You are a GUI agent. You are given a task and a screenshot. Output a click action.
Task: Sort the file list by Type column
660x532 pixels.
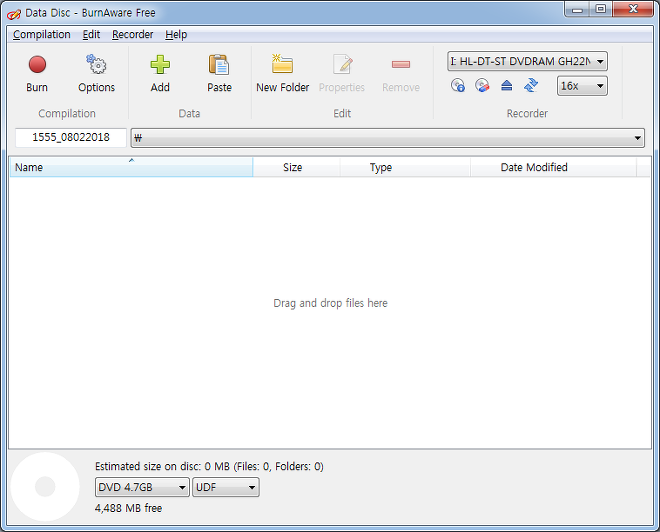(x=405, y=167)
